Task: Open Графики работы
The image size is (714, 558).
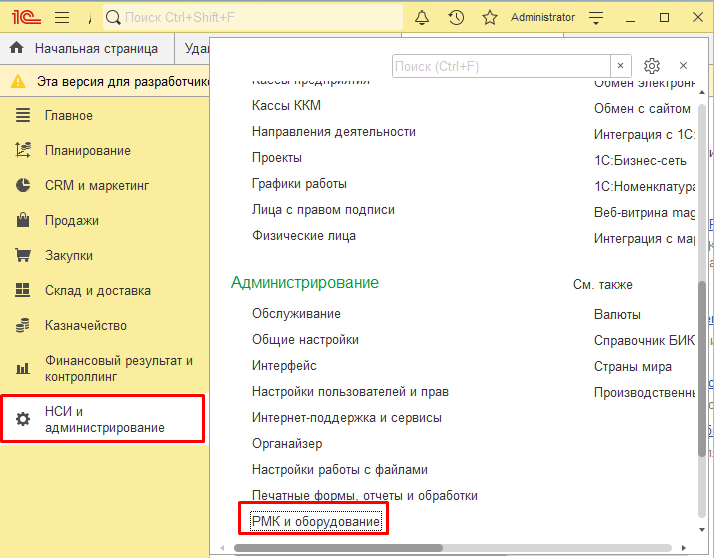Action: point(299,184)
